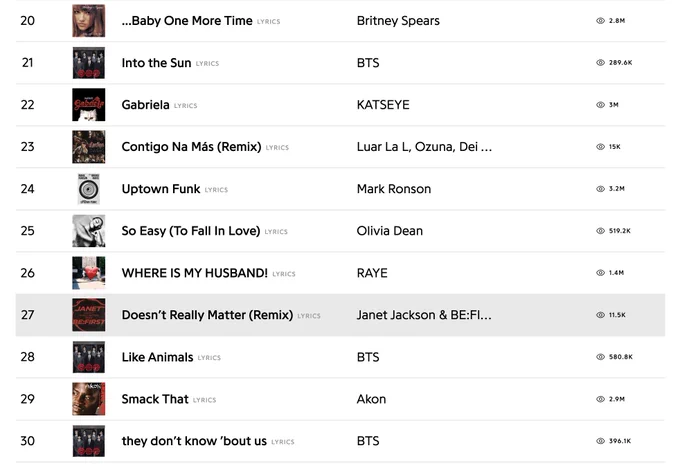Open the Like Animals song link
This screenshot has height=466, width=680.
(157, 357)
